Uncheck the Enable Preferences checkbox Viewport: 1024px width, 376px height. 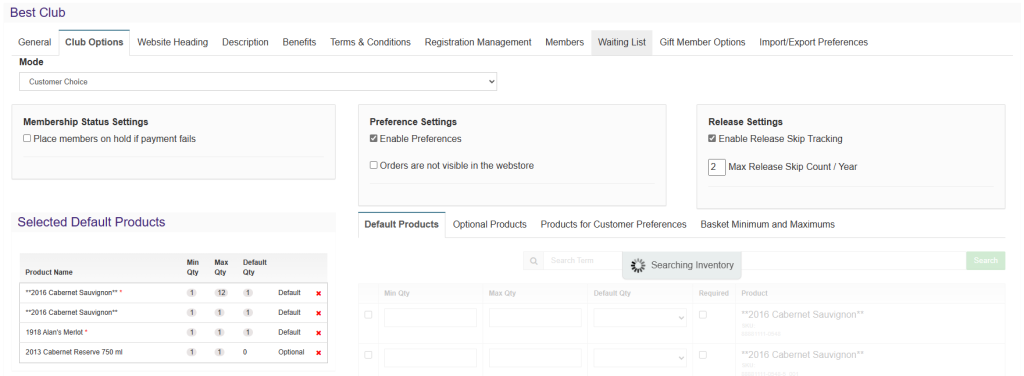374,138
